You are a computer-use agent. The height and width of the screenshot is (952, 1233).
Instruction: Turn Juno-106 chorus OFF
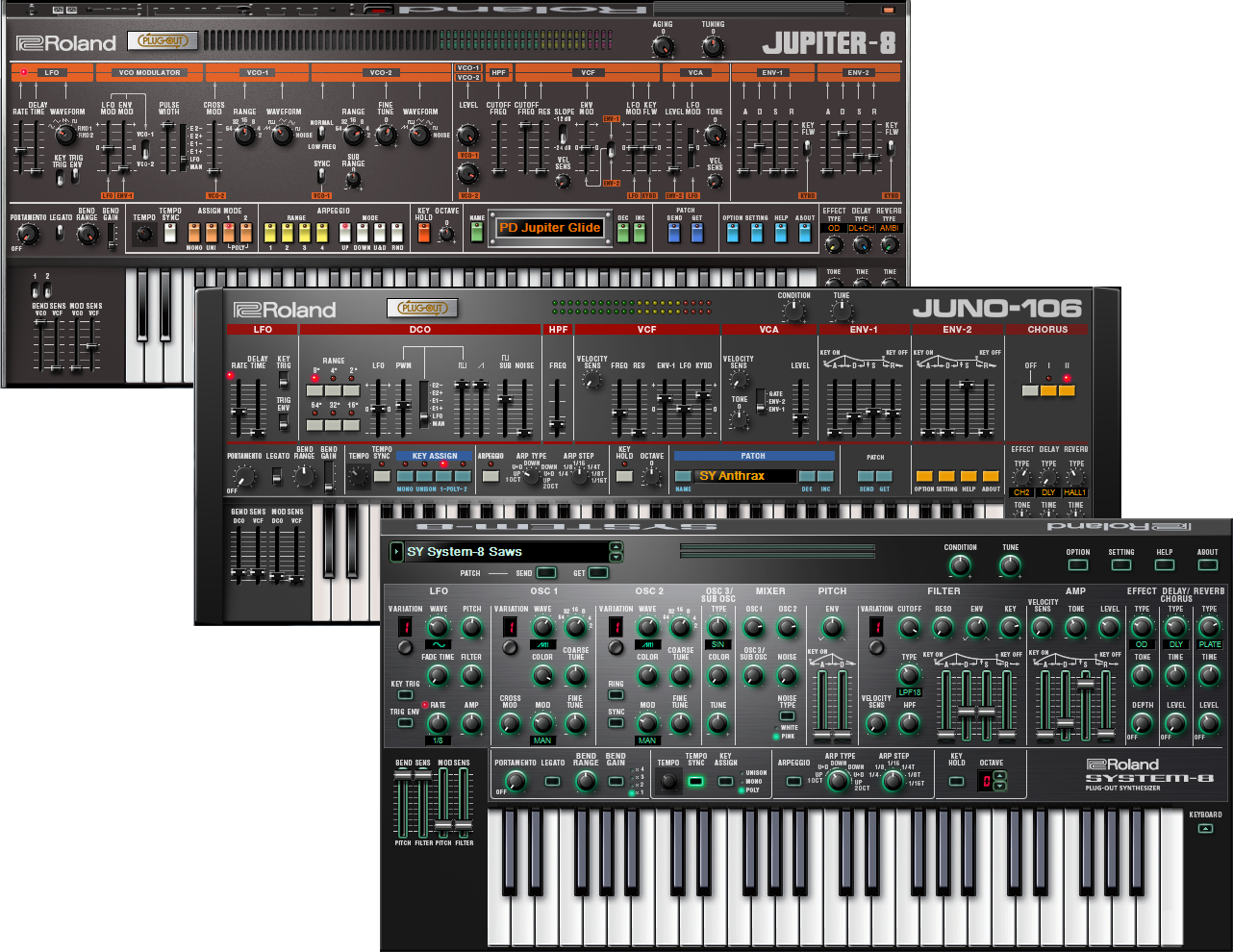pos(1031,390)
